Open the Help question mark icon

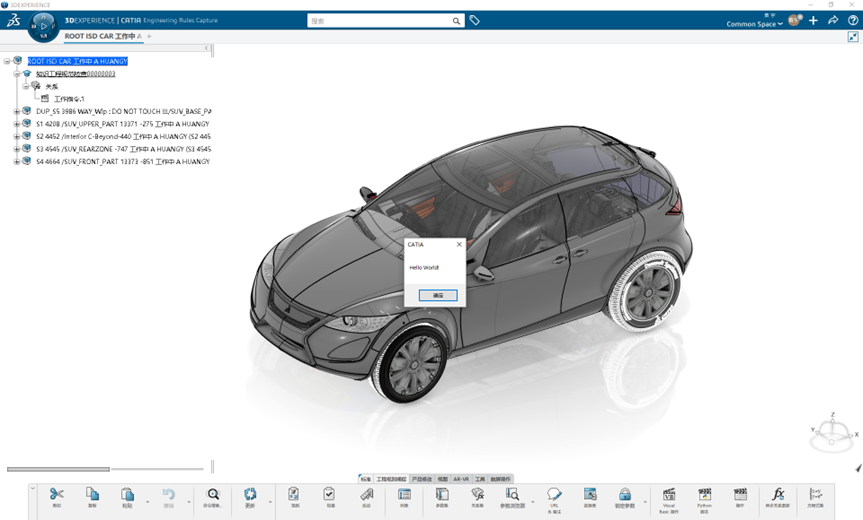853,20
